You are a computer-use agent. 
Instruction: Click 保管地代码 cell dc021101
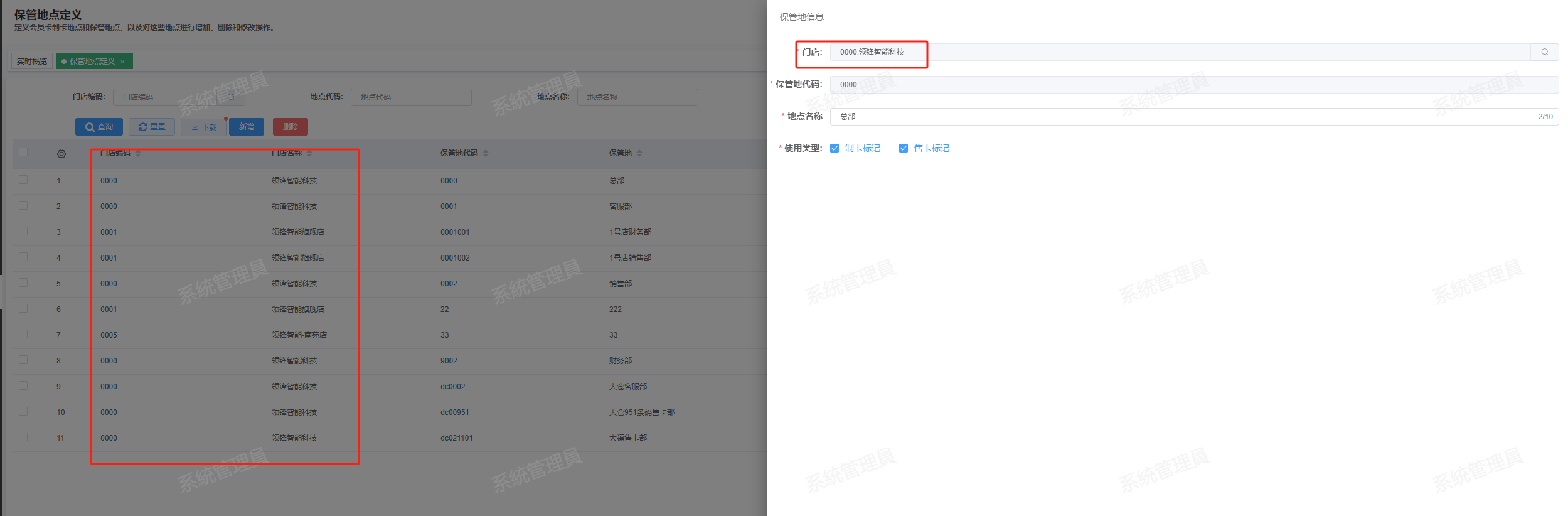tap(457, 438)
